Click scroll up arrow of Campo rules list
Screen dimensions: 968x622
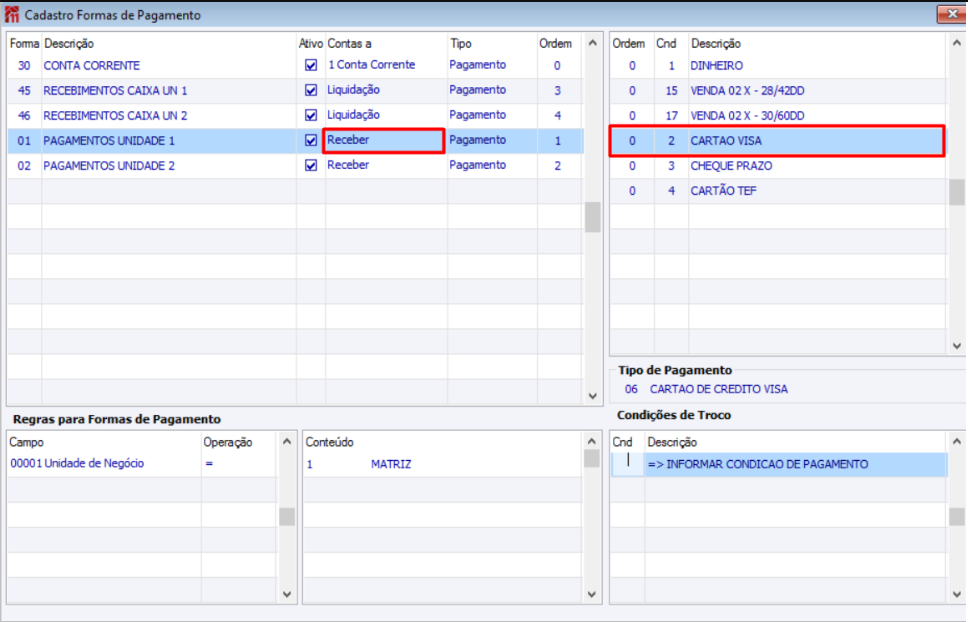(x=287, y=442)
